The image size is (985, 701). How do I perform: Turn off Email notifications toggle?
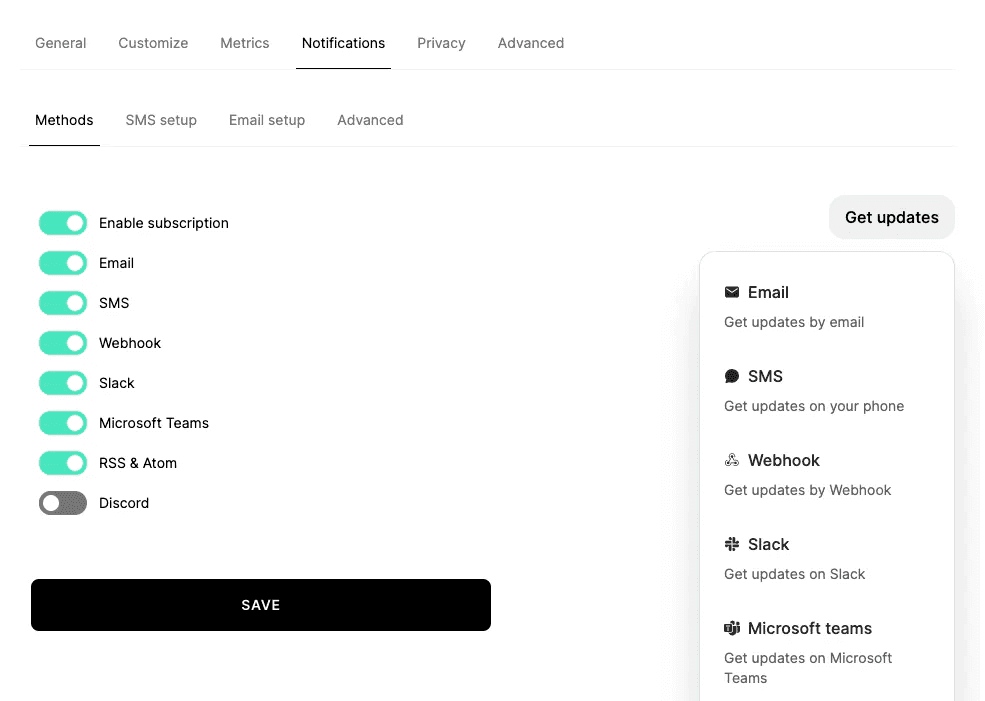[63, 263]
